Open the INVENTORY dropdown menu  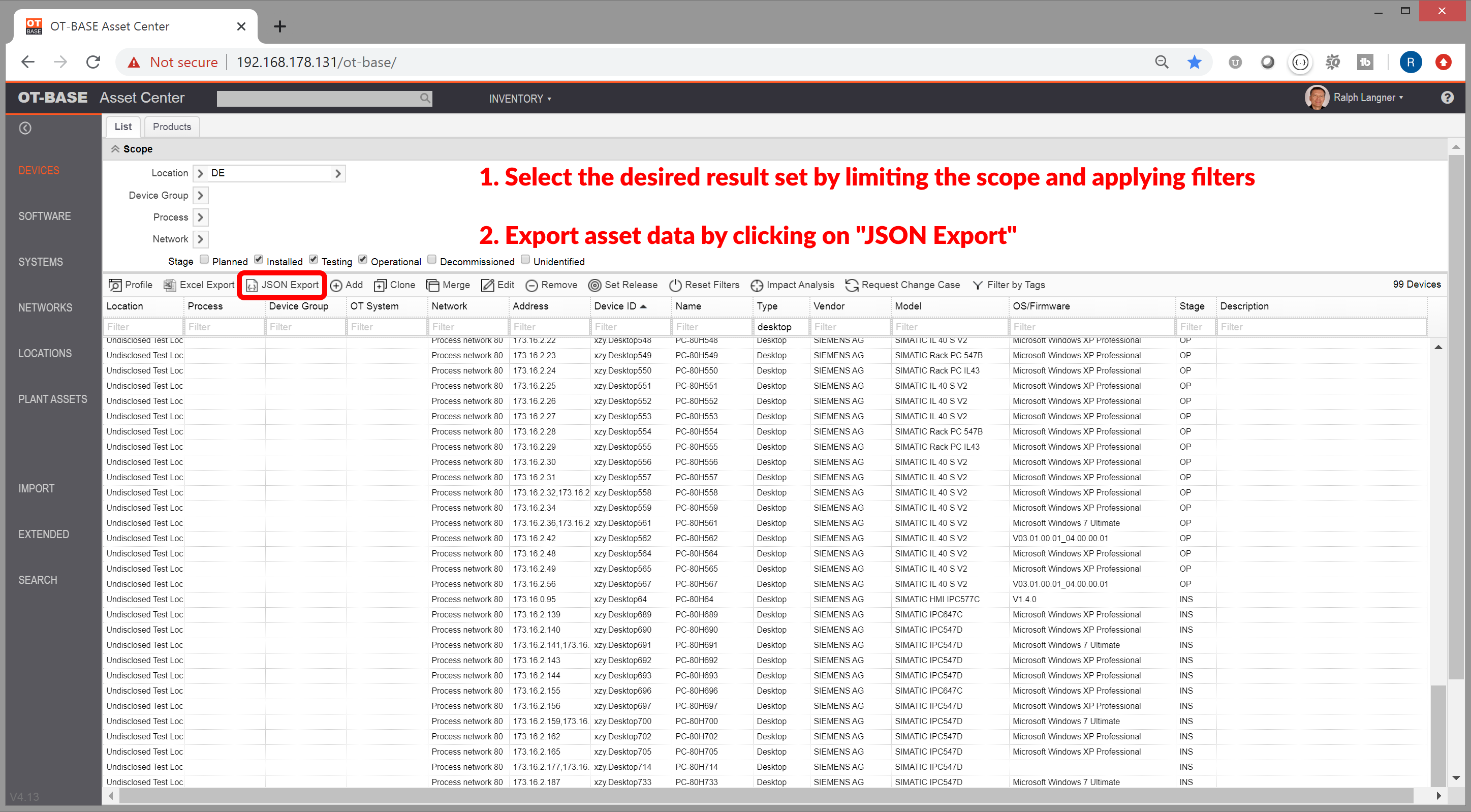[x=520, y=99]
